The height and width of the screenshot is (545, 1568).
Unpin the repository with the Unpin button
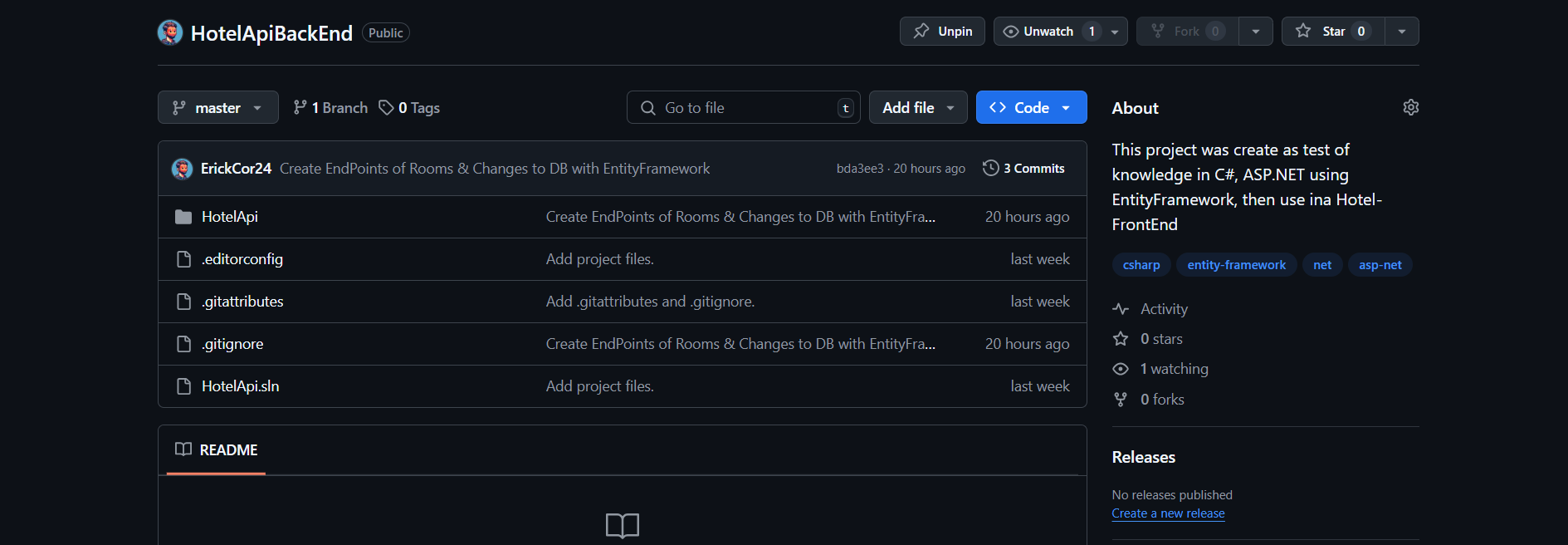942,32
